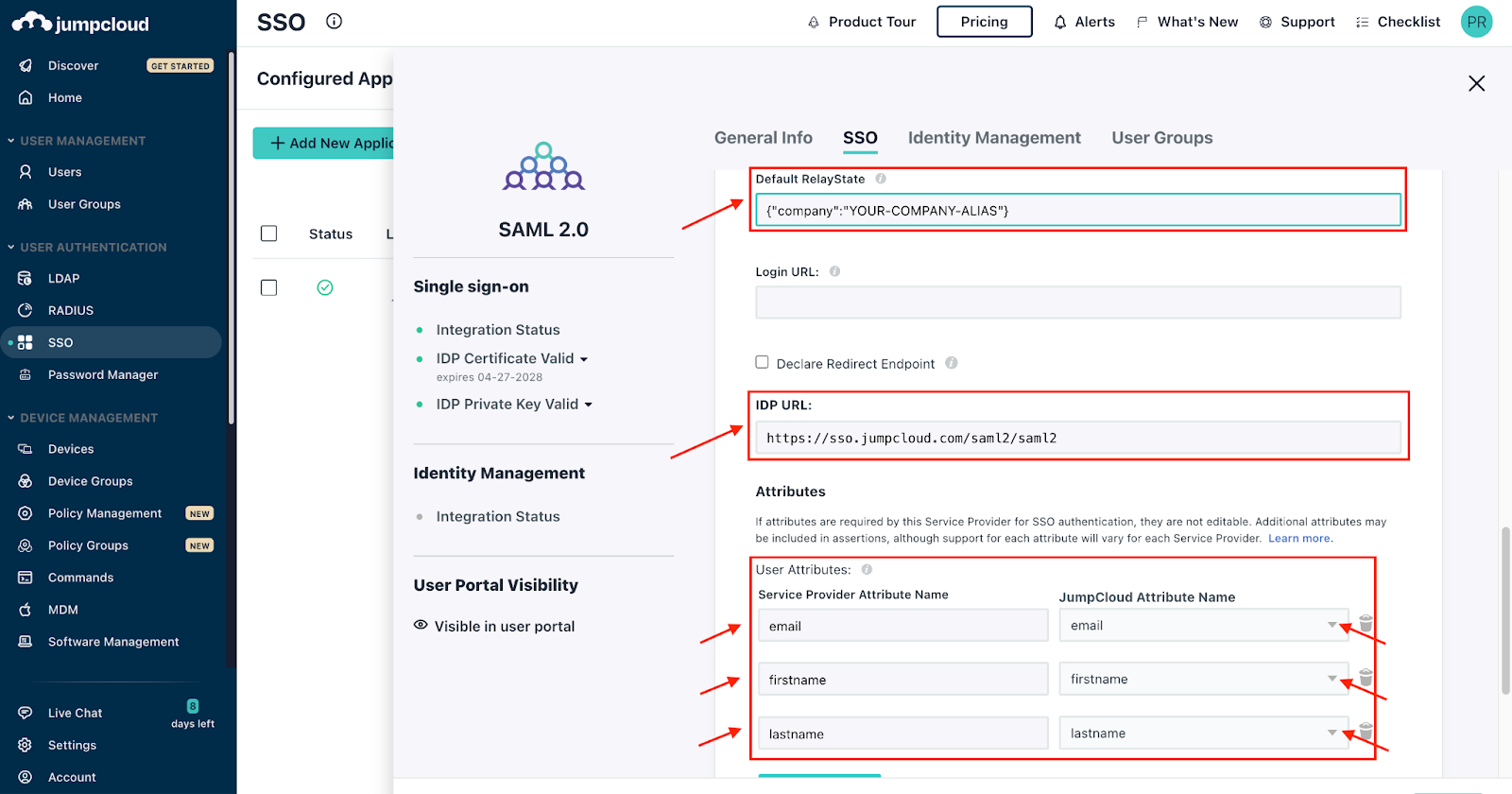Screen dimensions: 1512x794
Task: Click the Discover compass icon
Action: coord(26,65)
